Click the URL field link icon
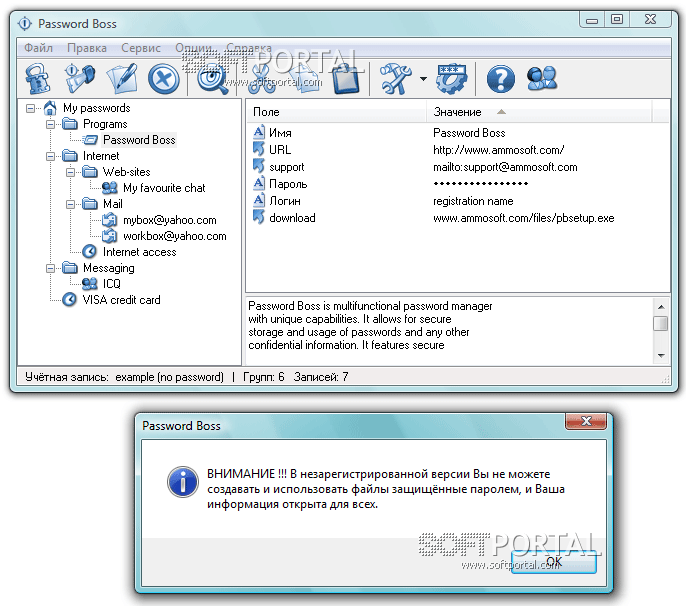Screen dimensions: 686x606 pyautogui.click(x=259, y=149)
